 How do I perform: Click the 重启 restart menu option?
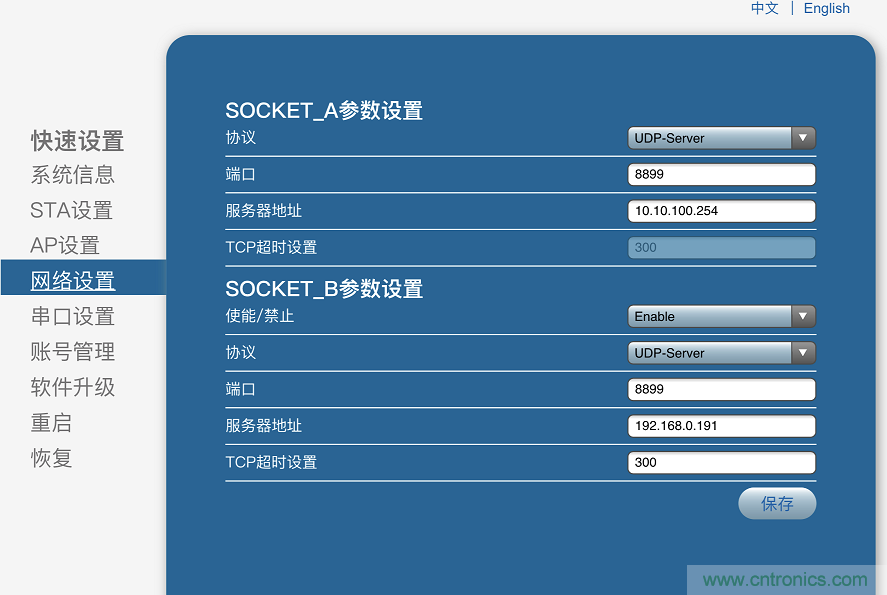[x=51, y=423]
